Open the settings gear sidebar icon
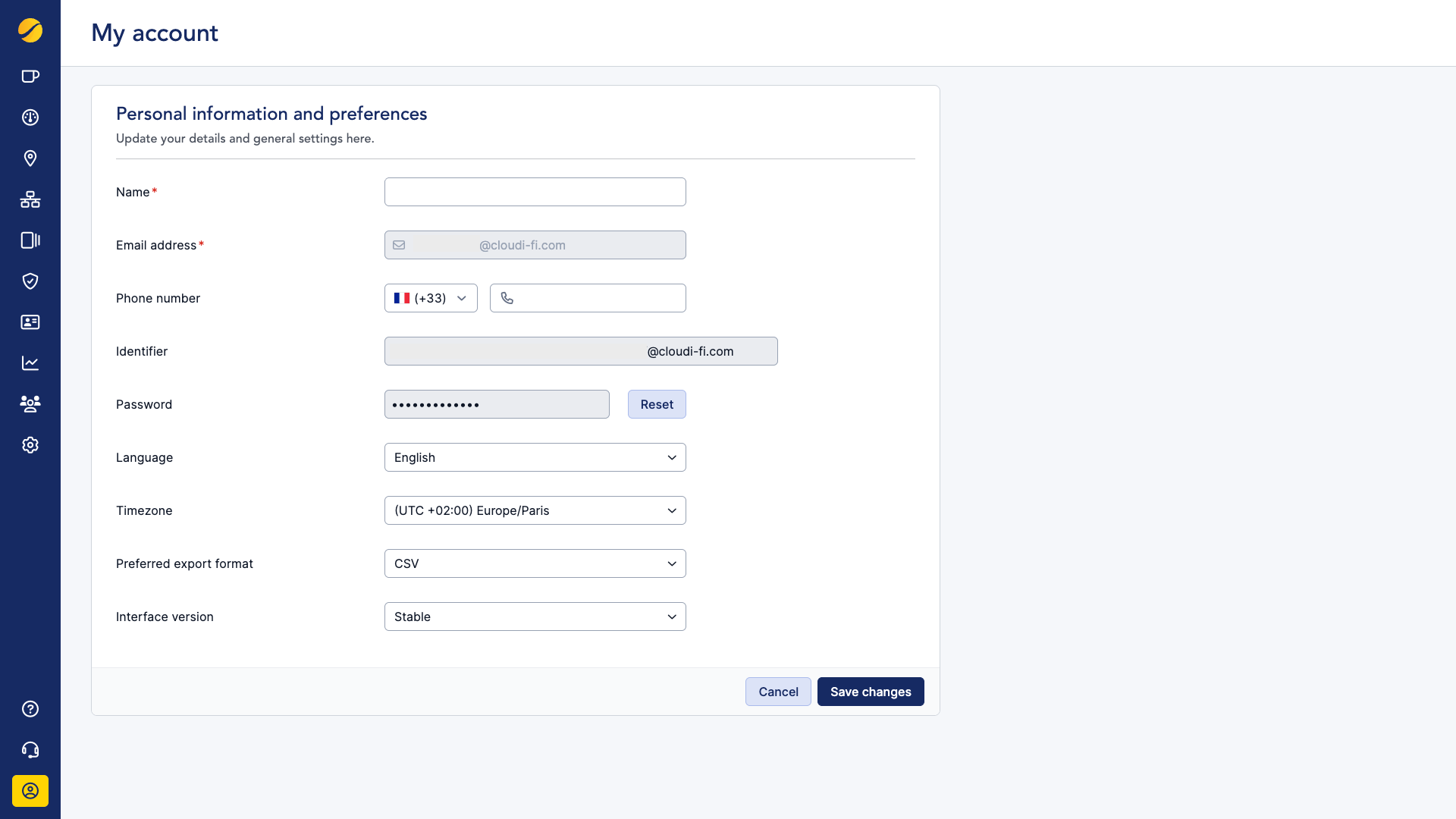The image size is (1456, 819). click(x=30, y=445)
